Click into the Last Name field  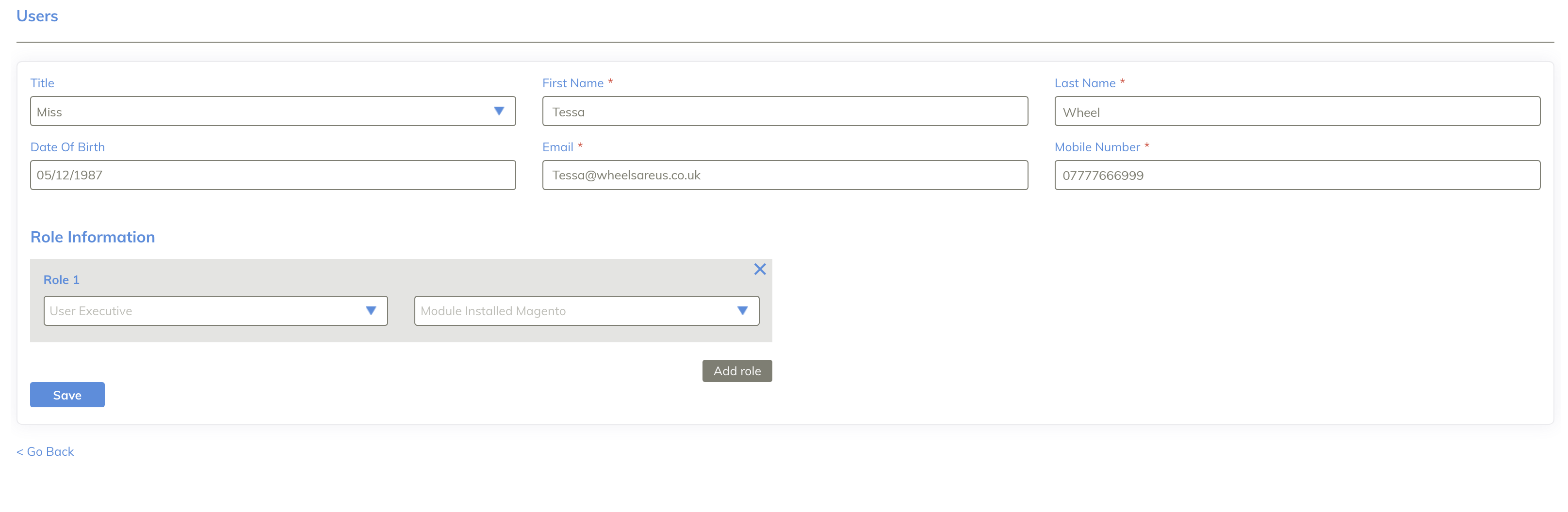(x=1296, y=112)
